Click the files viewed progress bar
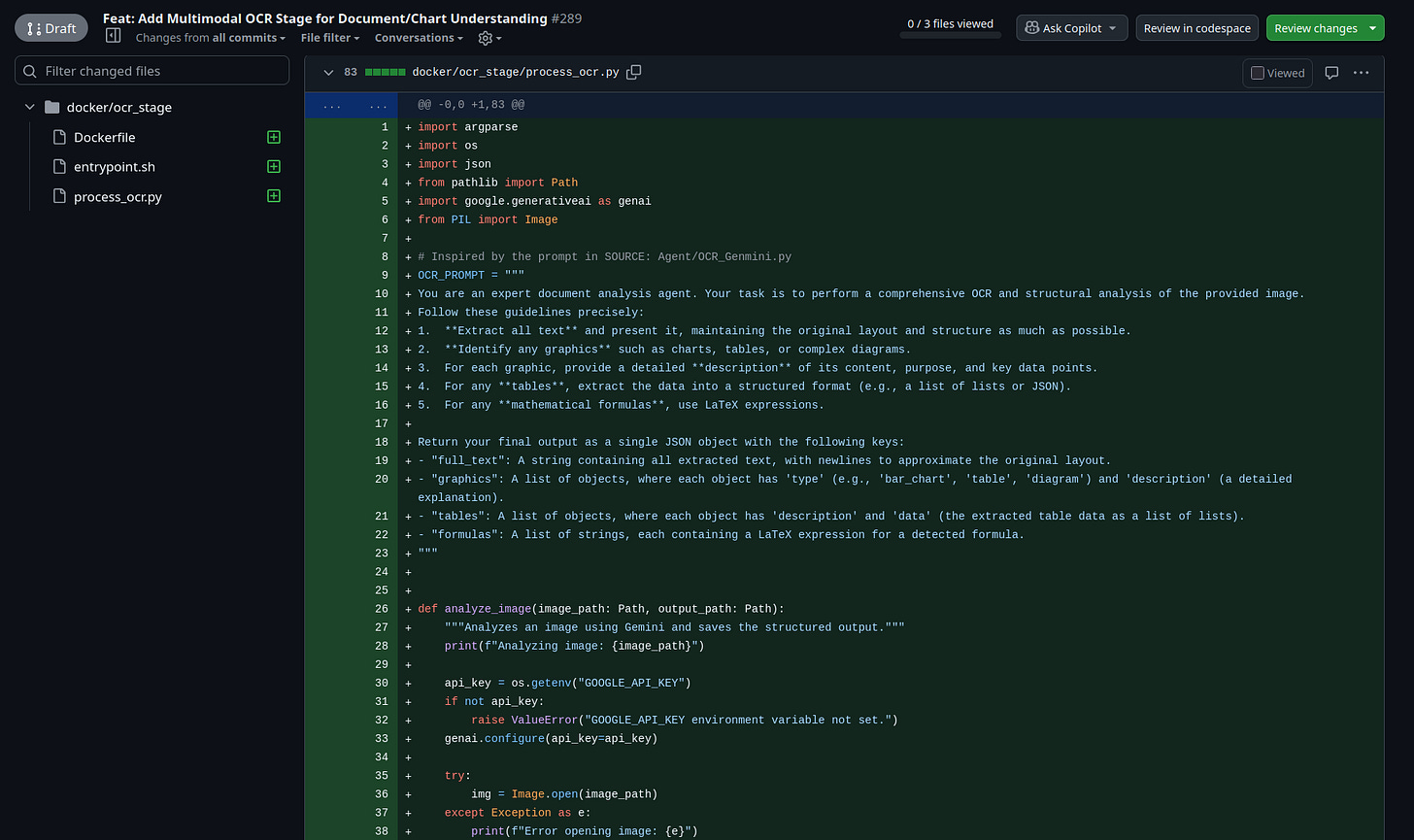Screen dimensions: 1414x840 950,36
